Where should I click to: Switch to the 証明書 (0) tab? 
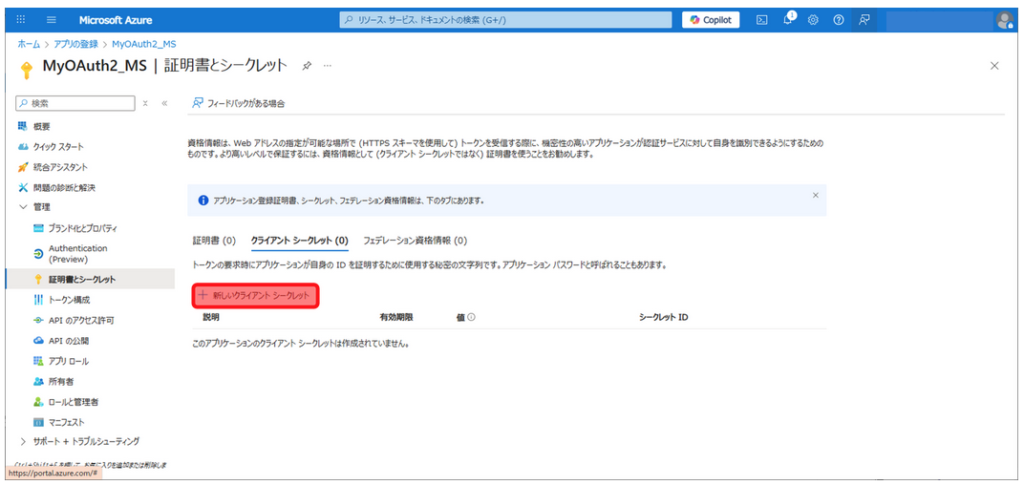click(x=214, y=241)
